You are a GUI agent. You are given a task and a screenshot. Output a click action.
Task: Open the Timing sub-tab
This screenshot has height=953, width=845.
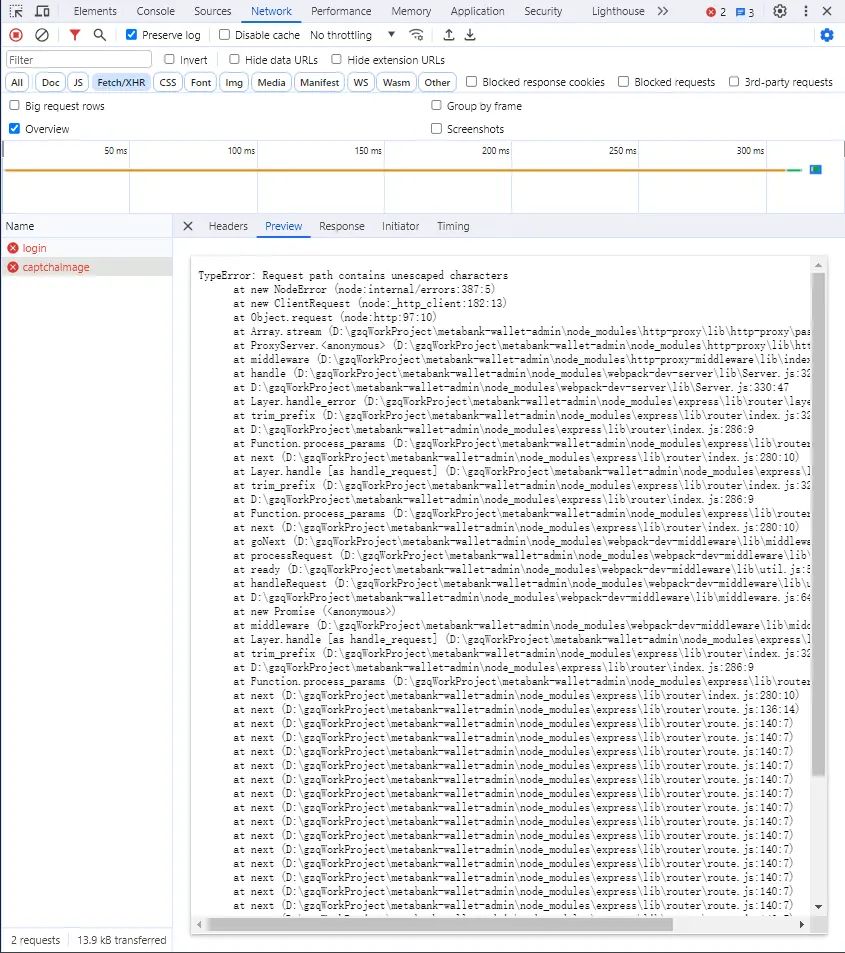tap(453, 226)
